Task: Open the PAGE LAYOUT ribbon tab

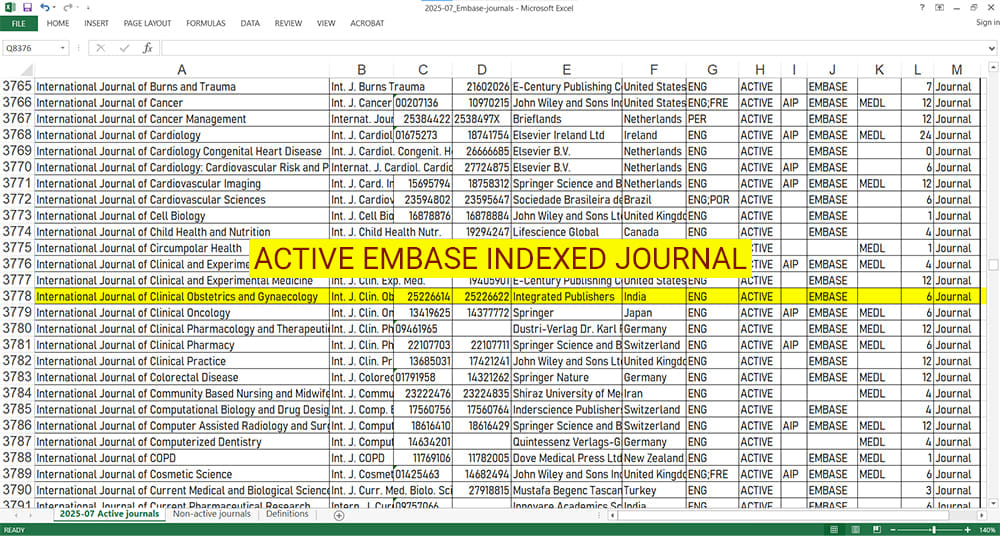Action: point(147,24)
